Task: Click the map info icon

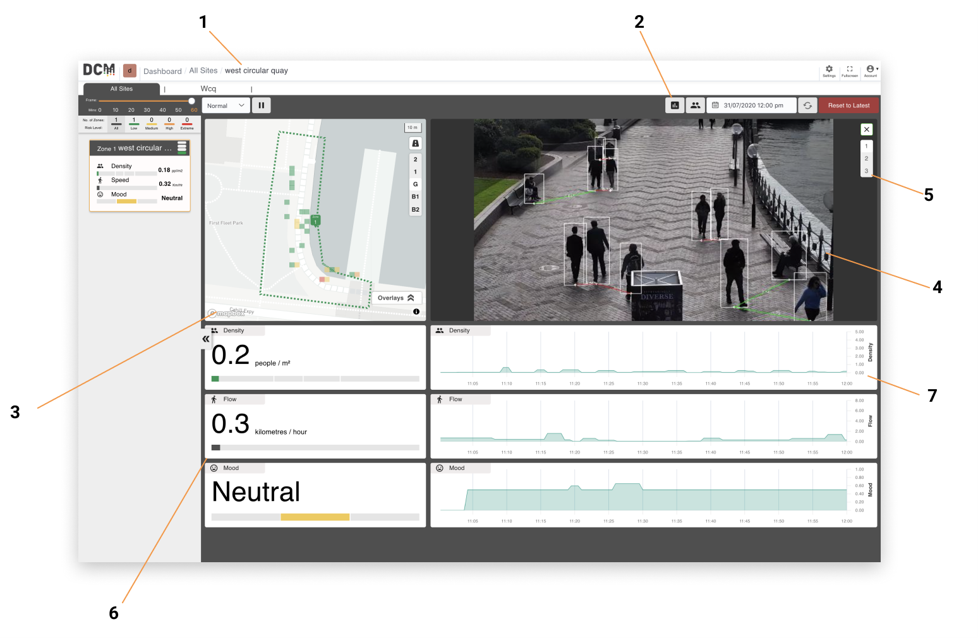Action: [x=416, y=311]
